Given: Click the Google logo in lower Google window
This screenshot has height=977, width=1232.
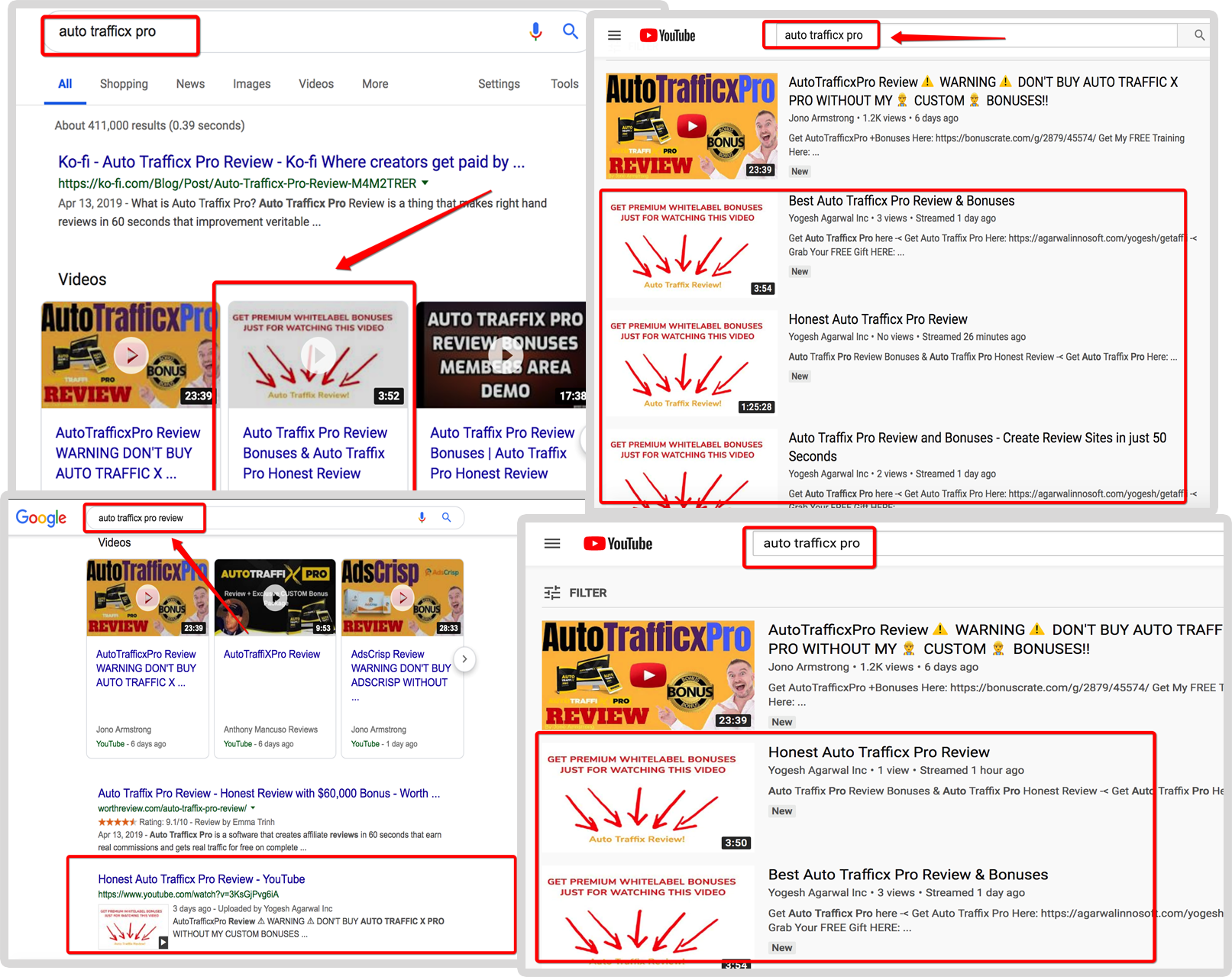Looking at the screenshot, I should (x=41, y=518).
